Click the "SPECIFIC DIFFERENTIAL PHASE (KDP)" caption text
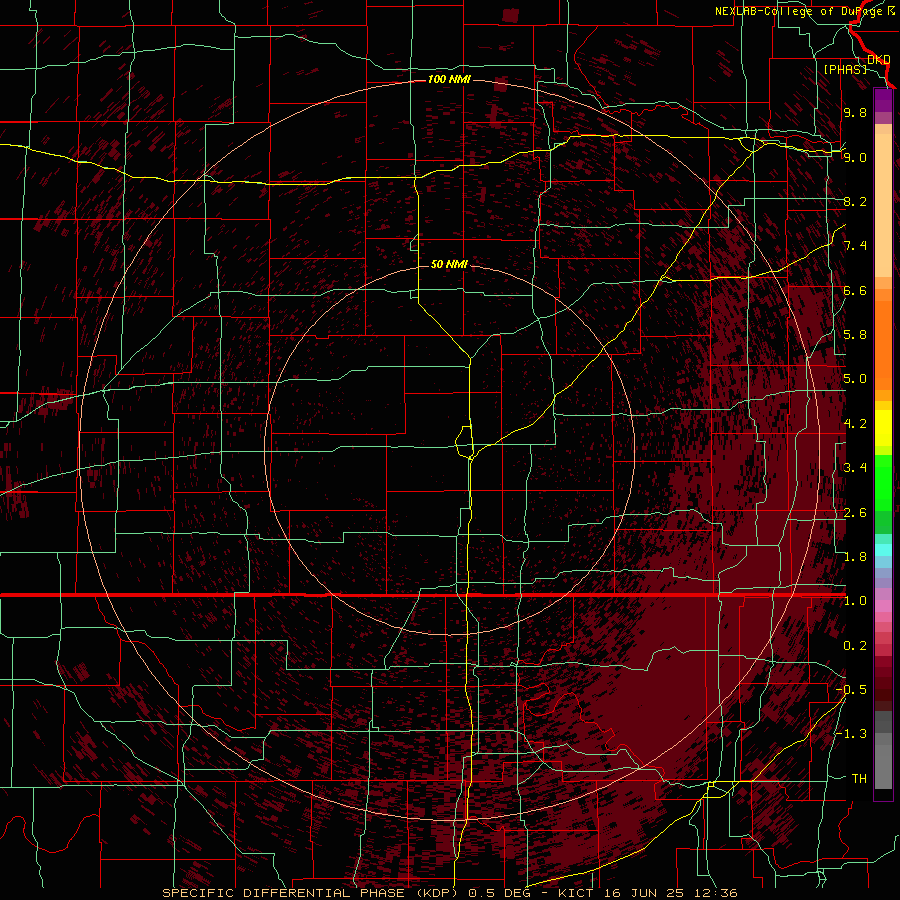 310,893
